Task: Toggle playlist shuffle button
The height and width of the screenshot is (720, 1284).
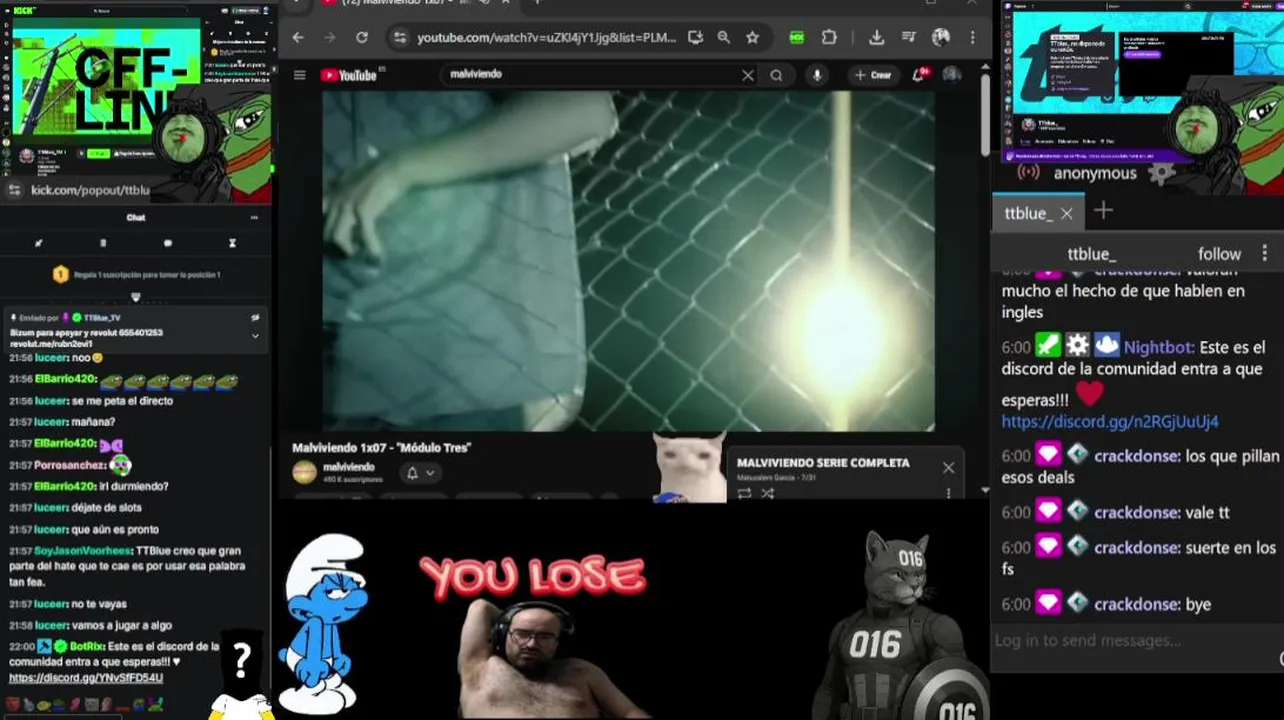Action: [x=768, y=493]
